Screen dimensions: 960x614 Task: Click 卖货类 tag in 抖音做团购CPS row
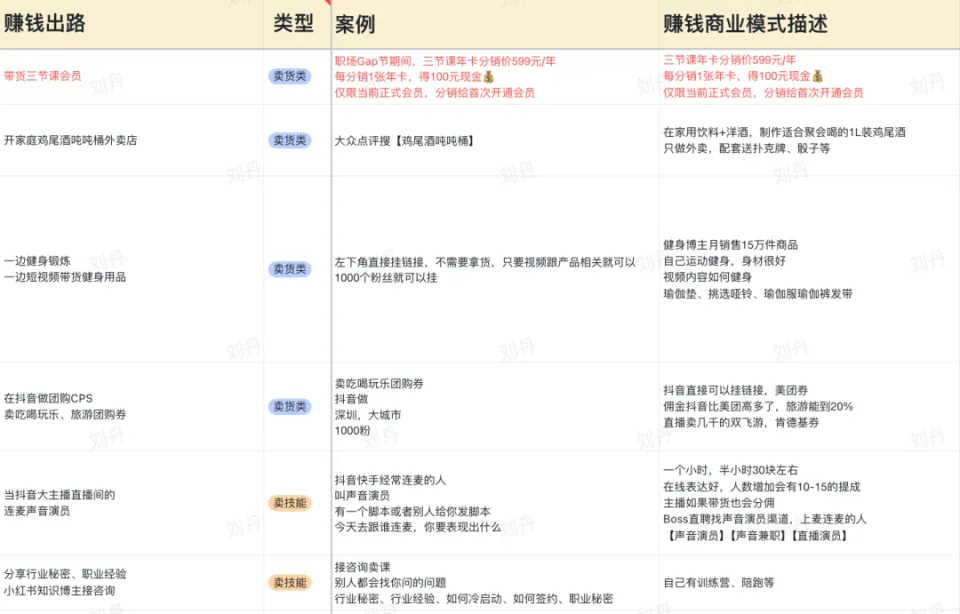[x=290, y=406]
